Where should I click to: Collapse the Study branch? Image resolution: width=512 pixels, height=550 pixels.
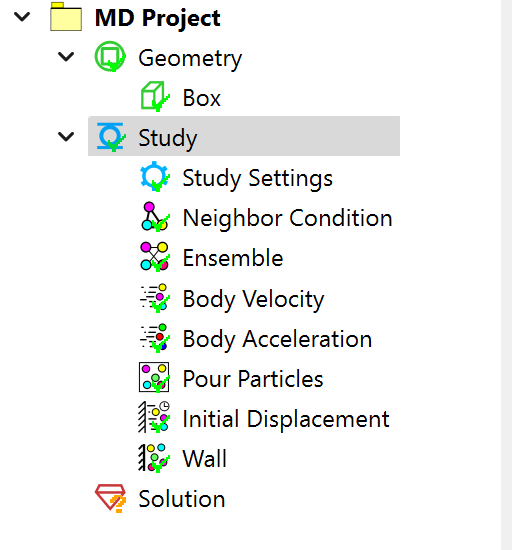point(66,136)
